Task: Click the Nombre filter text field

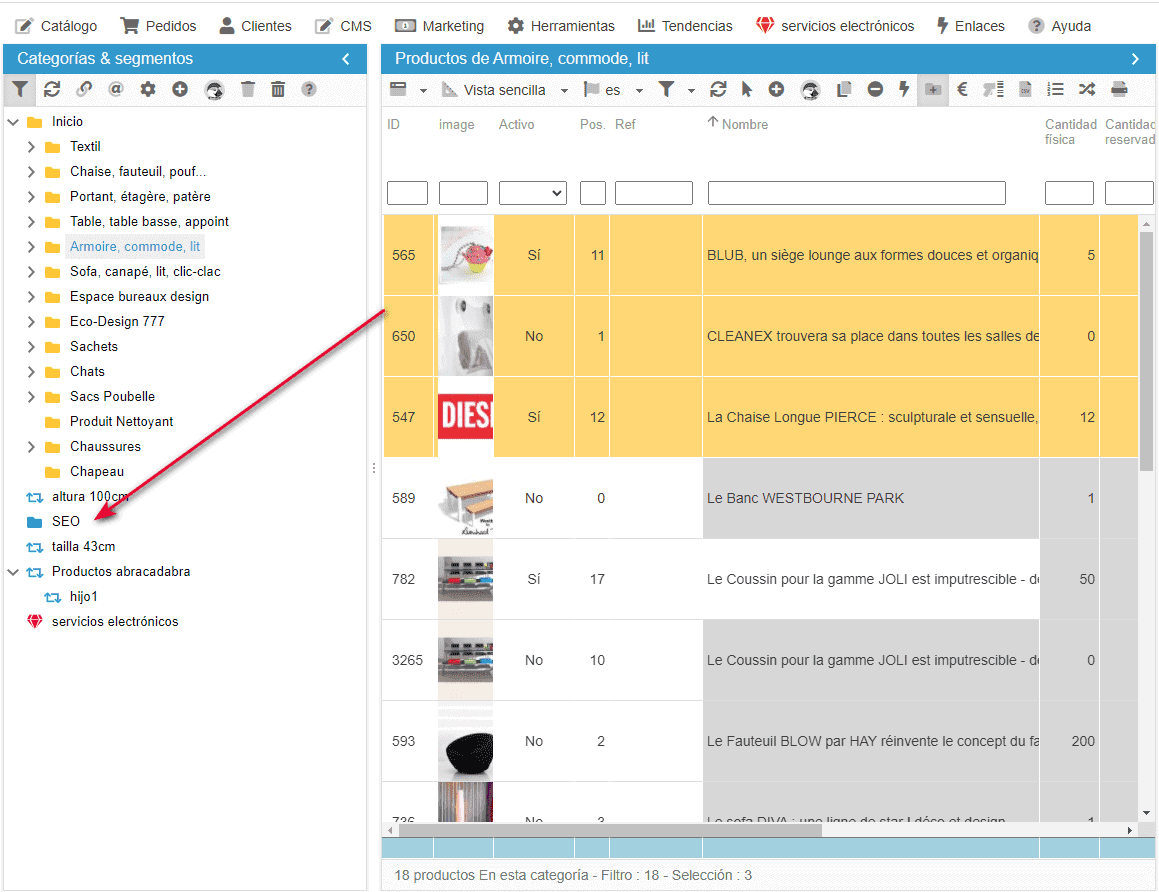Action: click(856, 193)
